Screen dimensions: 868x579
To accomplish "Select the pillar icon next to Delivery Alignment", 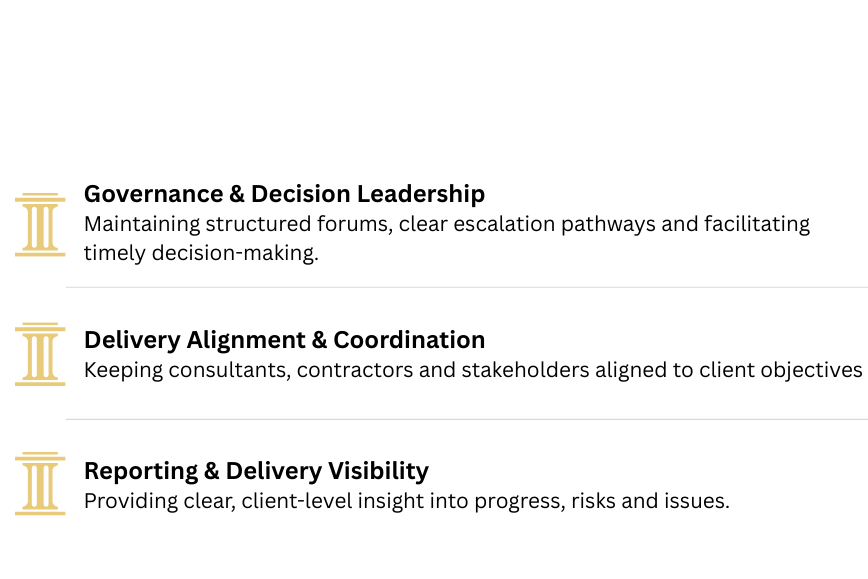I will tap(40, 354).
